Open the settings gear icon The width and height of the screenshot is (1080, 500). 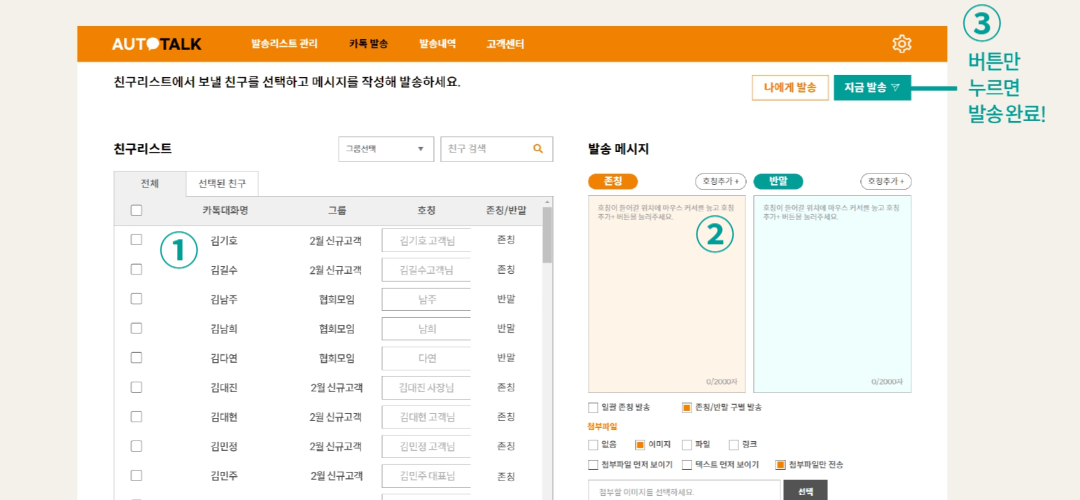(x=902, y=44)
